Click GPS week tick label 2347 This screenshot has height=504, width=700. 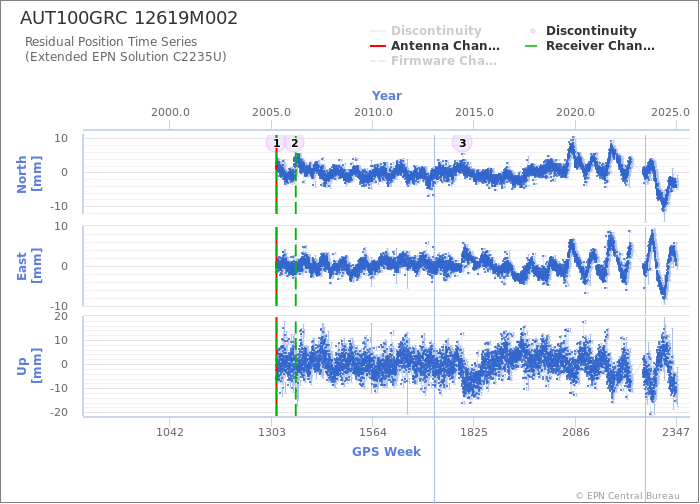[x=676, y=432]
